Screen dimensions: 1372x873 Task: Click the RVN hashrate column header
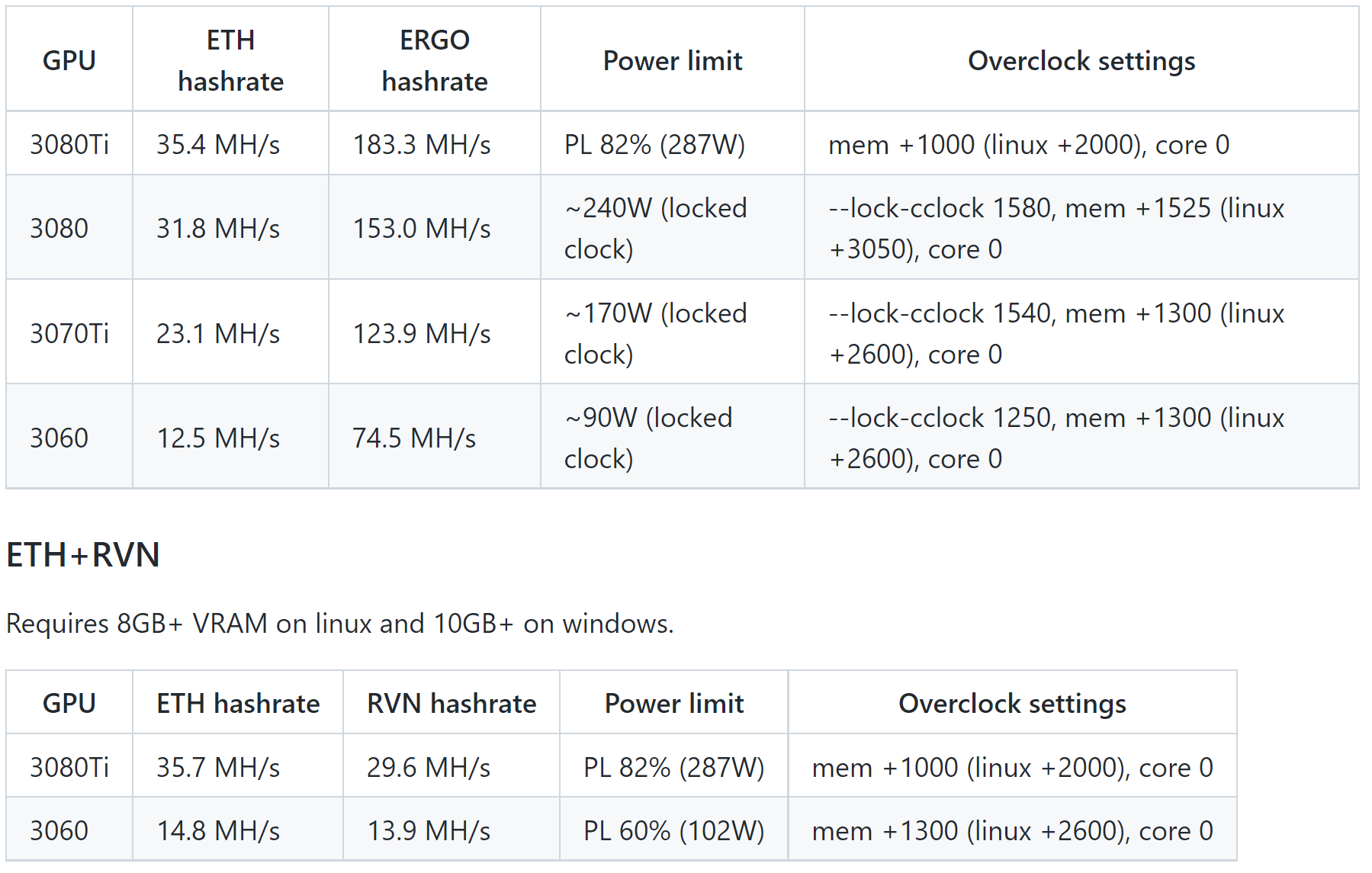[x=451, y=703]
